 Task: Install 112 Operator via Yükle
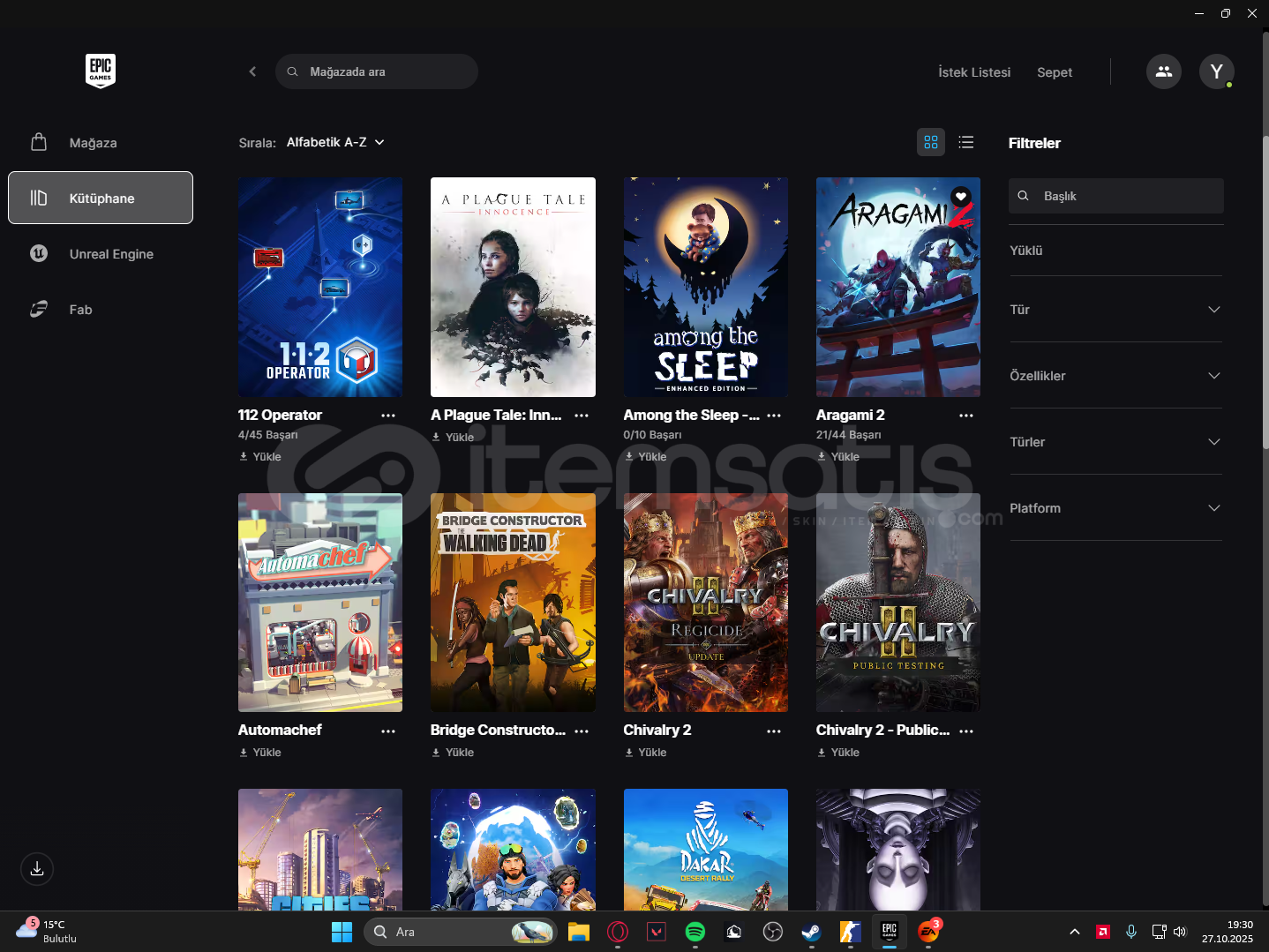coord(260,457)
